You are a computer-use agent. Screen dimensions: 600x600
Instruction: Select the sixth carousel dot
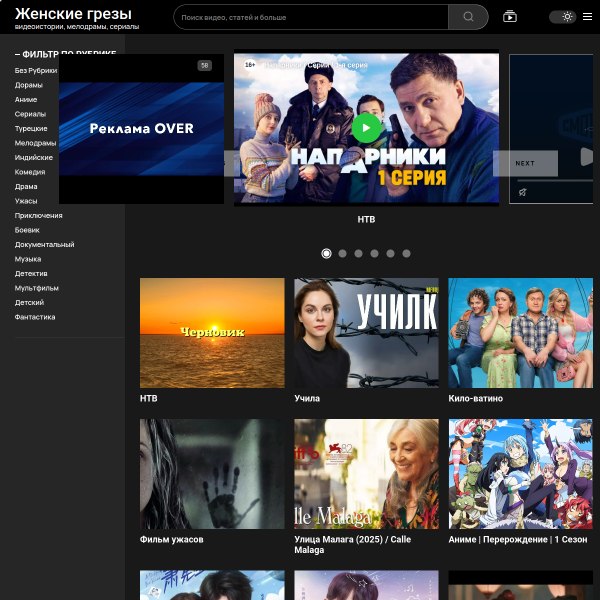[x=406, y=253]
